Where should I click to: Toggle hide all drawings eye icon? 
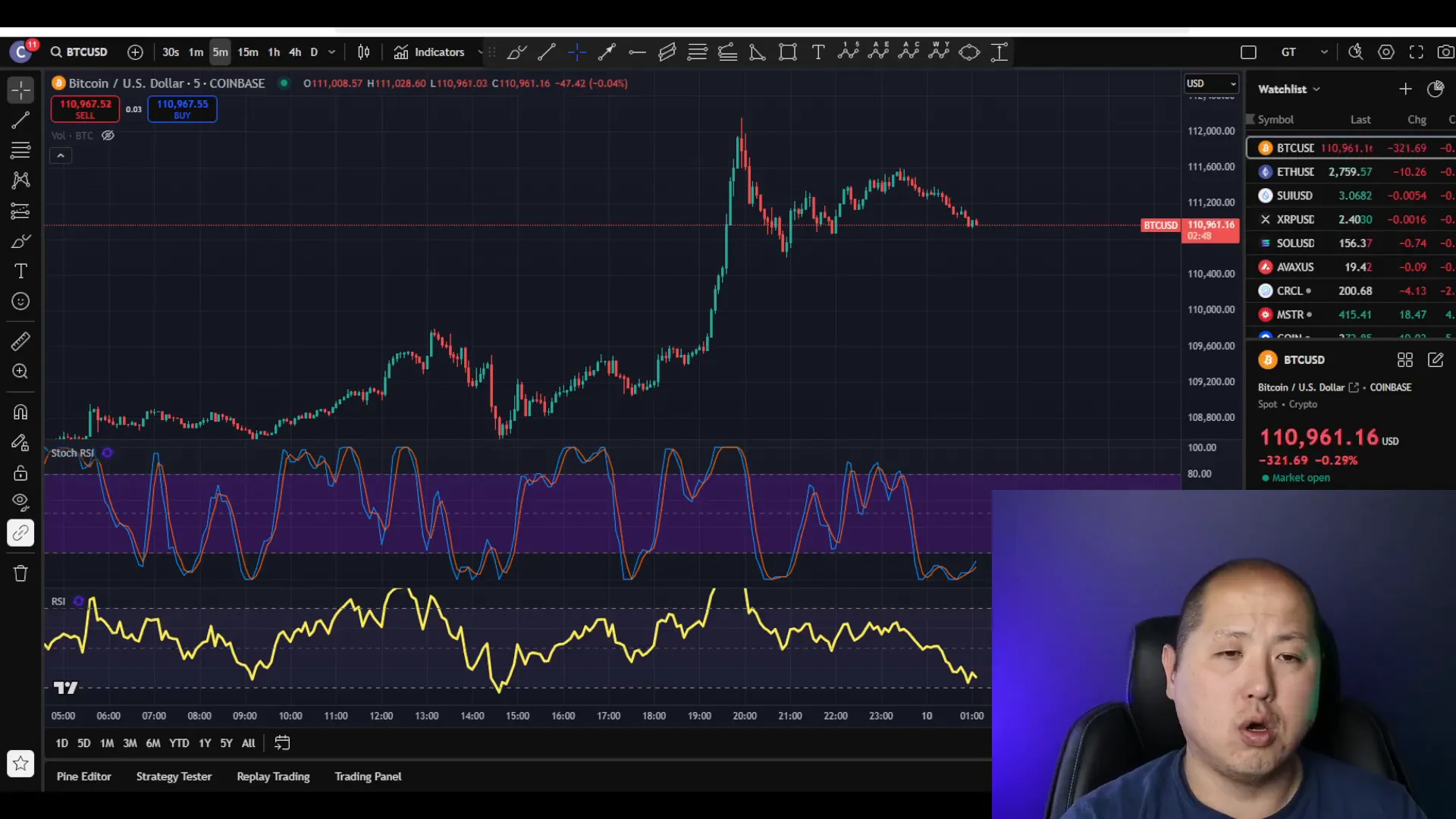20,502
